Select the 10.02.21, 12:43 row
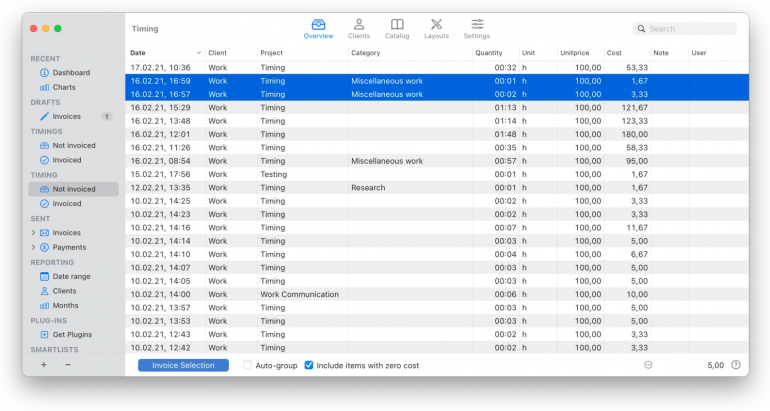Viewport: 770px width, 411px height. (x=437, y=334)
